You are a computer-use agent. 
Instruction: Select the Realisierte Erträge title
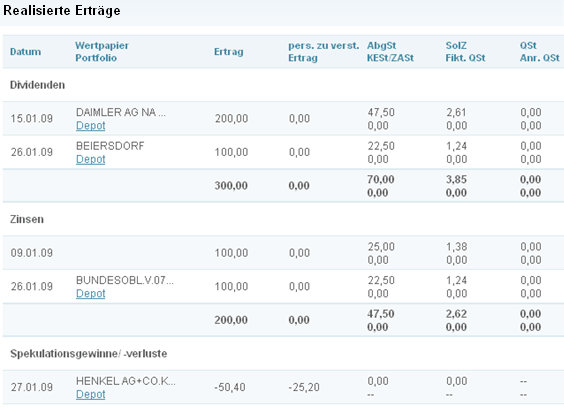[x=62, y=10]
